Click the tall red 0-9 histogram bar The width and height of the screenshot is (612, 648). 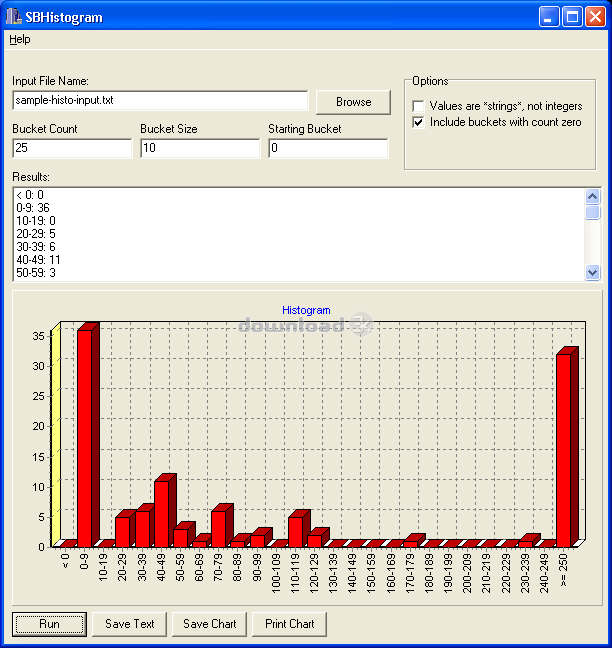85,435
